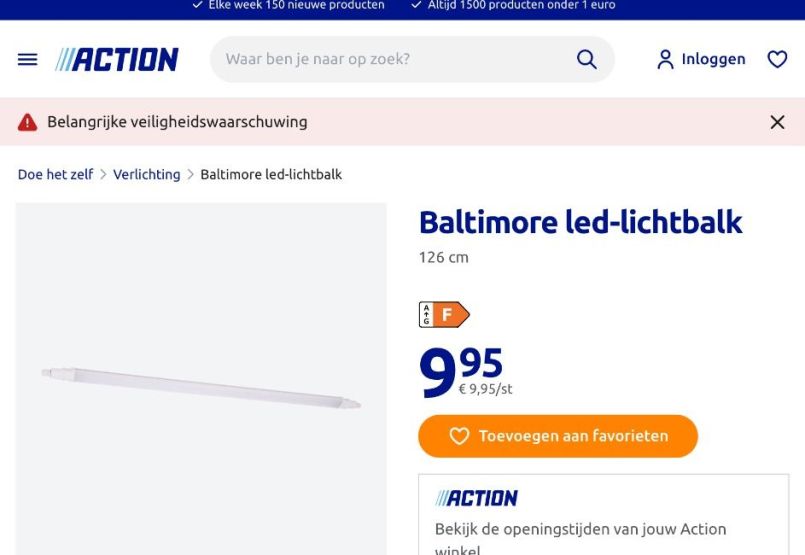
Task: Go to Doe het zelf breadcrumb
Action: pyautogui.click(x=55, y=175)
